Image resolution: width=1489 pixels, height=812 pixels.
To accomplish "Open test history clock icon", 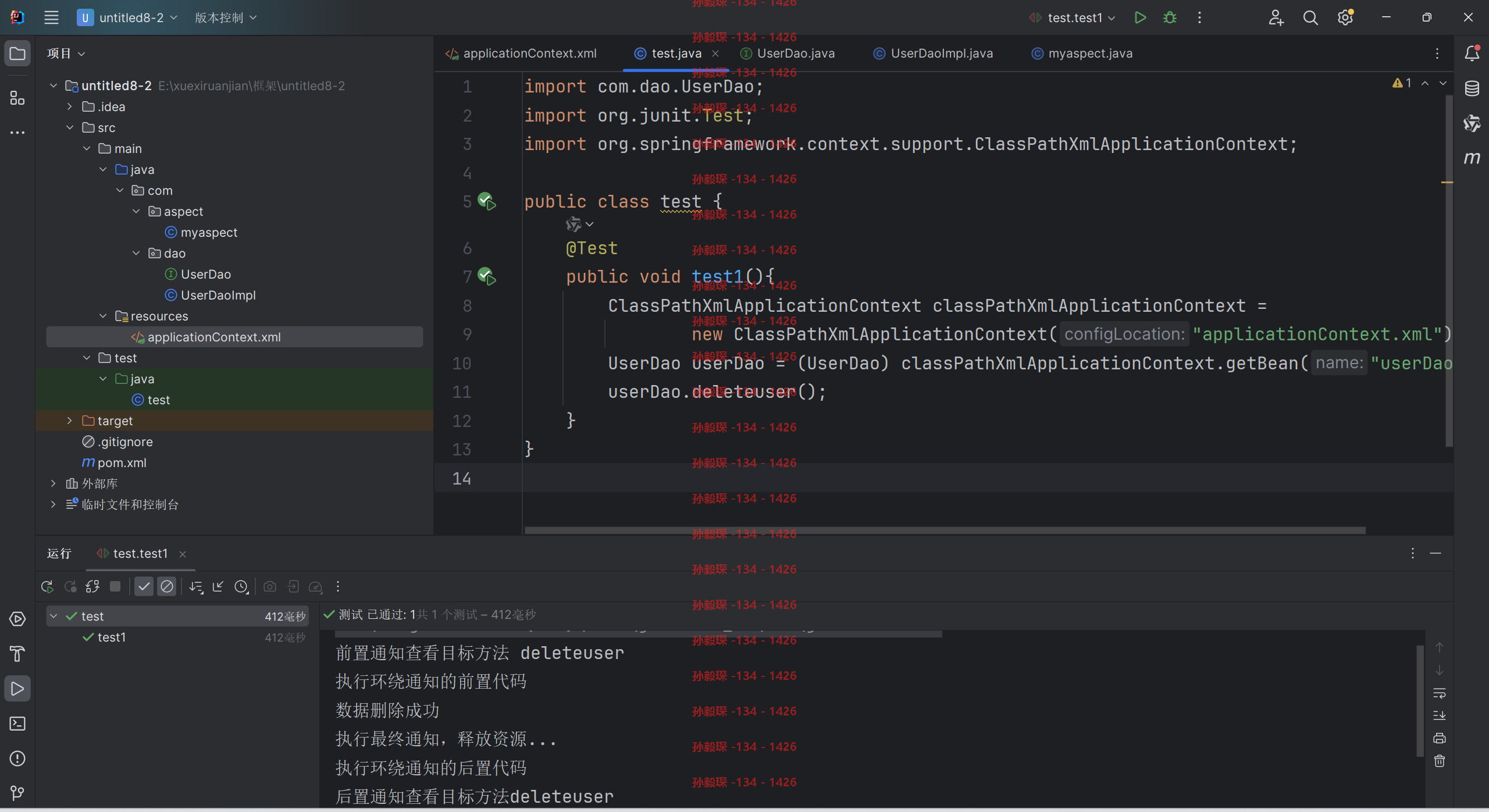I will [x=241, y=587].
